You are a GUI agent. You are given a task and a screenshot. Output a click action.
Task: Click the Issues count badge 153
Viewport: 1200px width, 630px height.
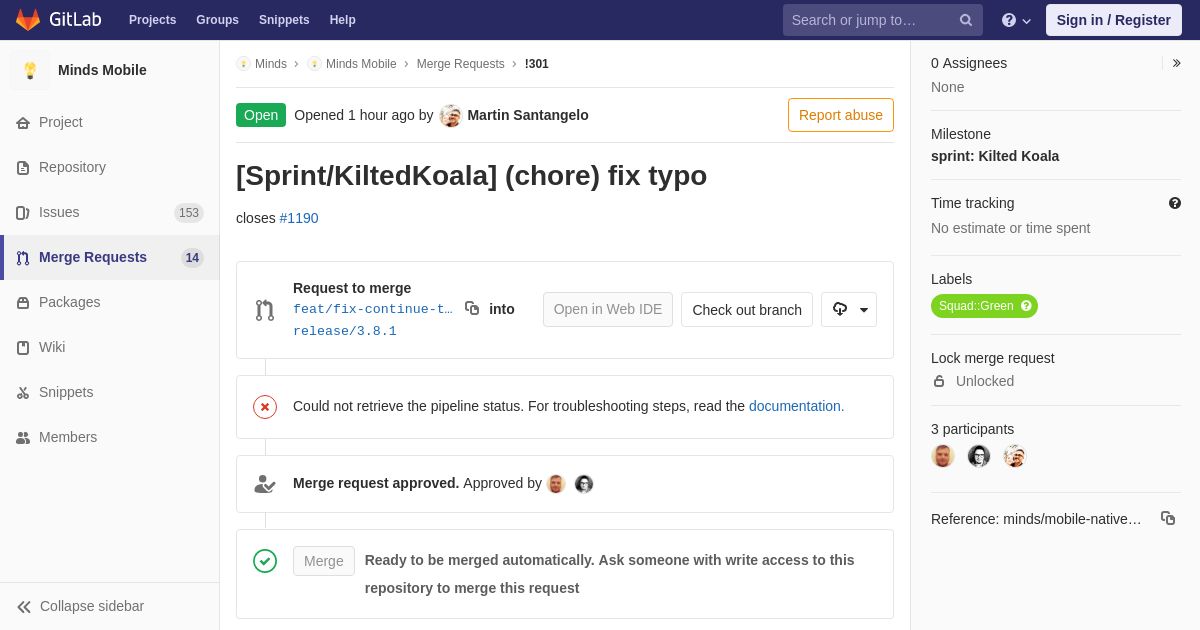pyautogui.click(x=189, y=213)
